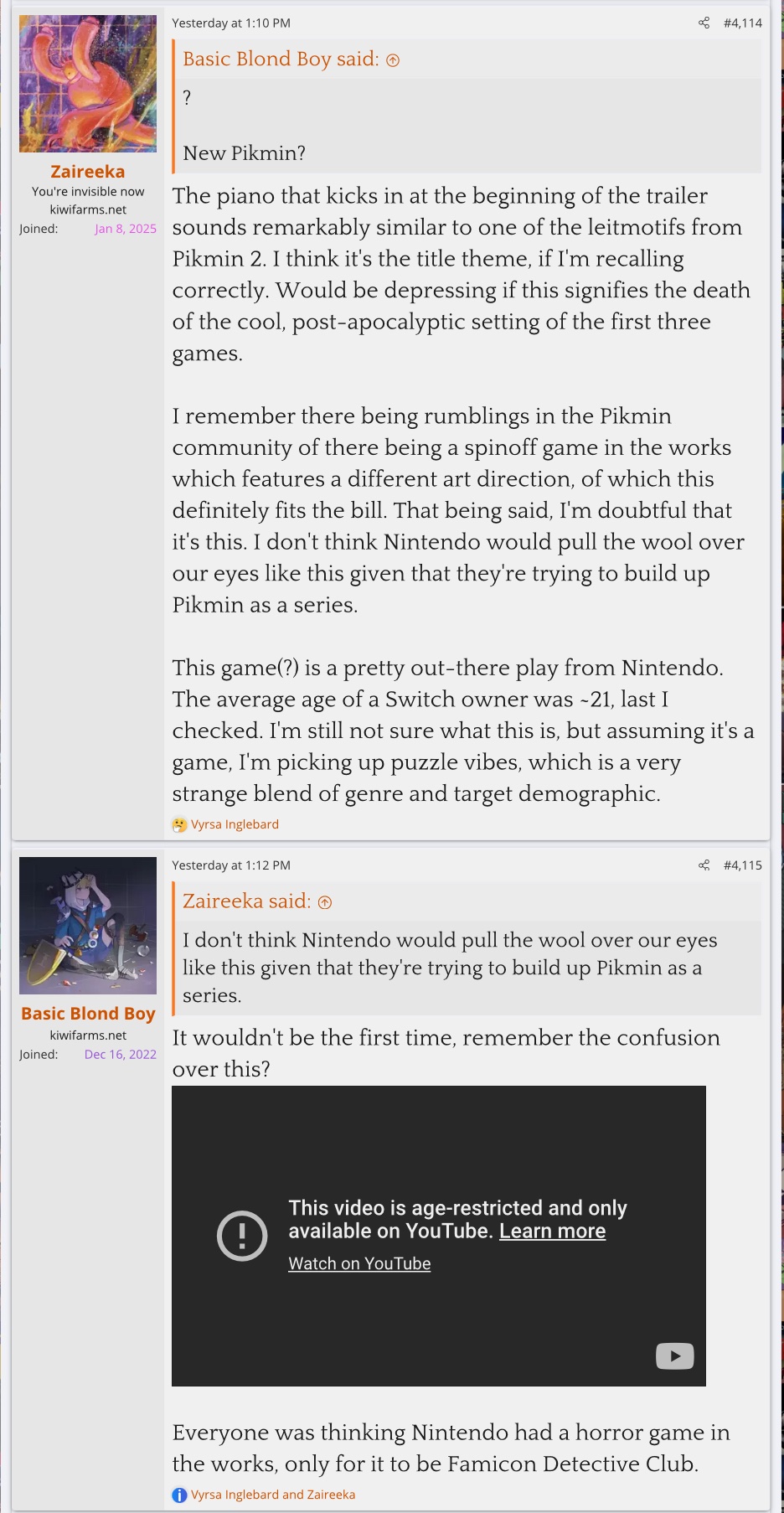
Task: Jump to Zaireeka's quoted post arrow
Action: 325,902
